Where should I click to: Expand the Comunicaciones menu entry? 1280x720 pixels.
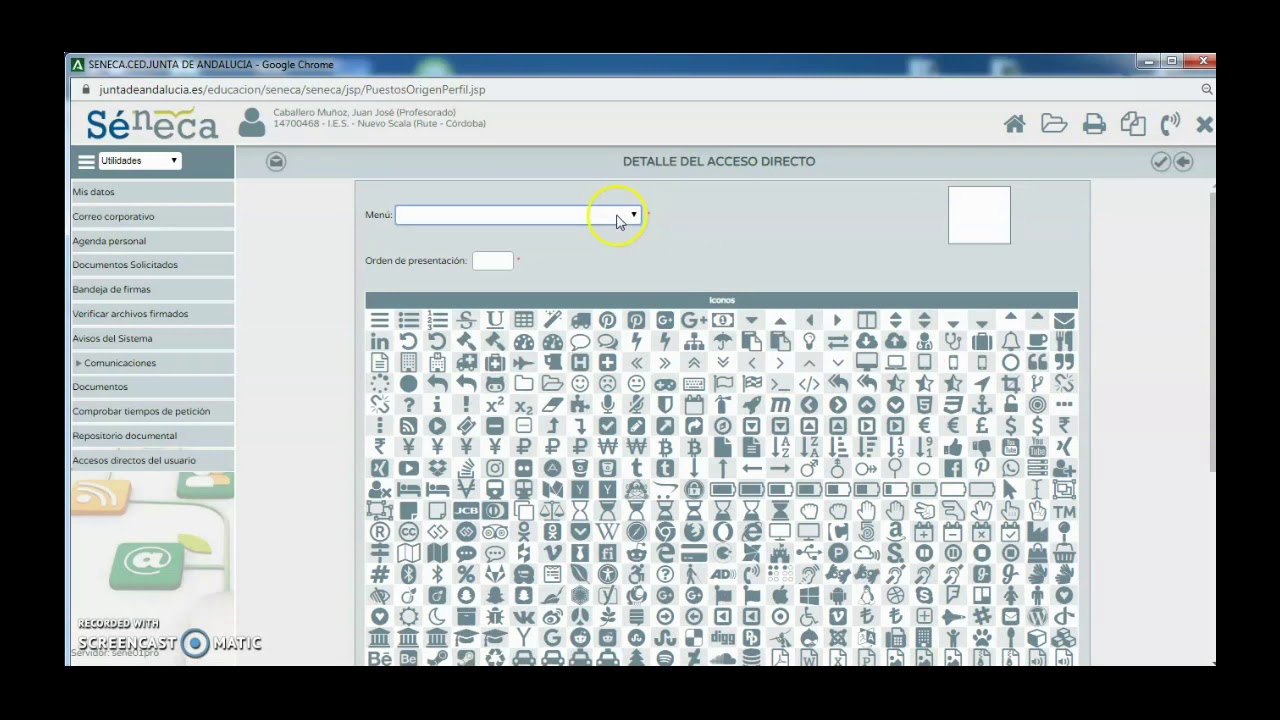119,363
